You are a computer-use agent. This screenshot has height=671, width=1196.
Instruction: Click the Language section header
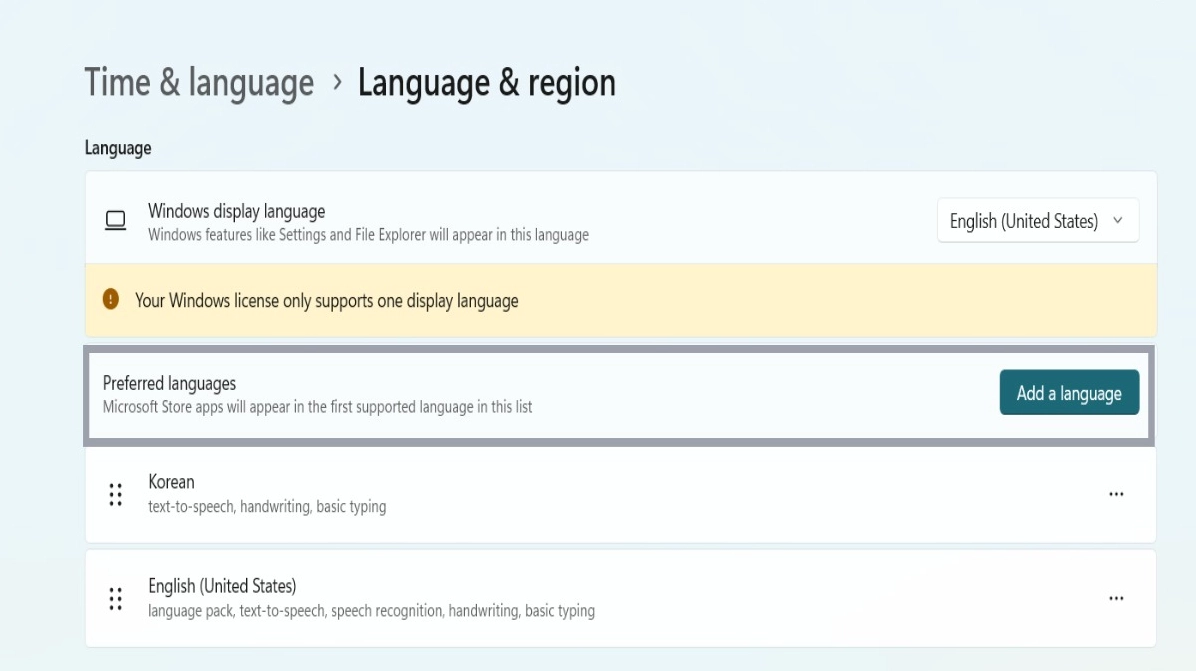117,147
